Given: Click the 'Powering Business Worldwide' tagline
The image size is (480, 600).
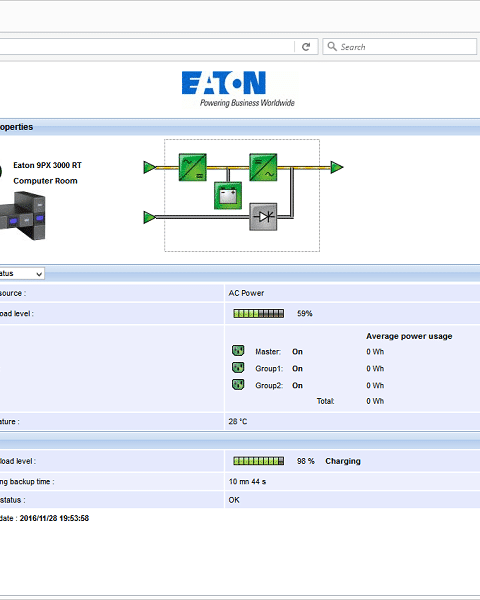Looking at the screenshot, I should point(247,103).
